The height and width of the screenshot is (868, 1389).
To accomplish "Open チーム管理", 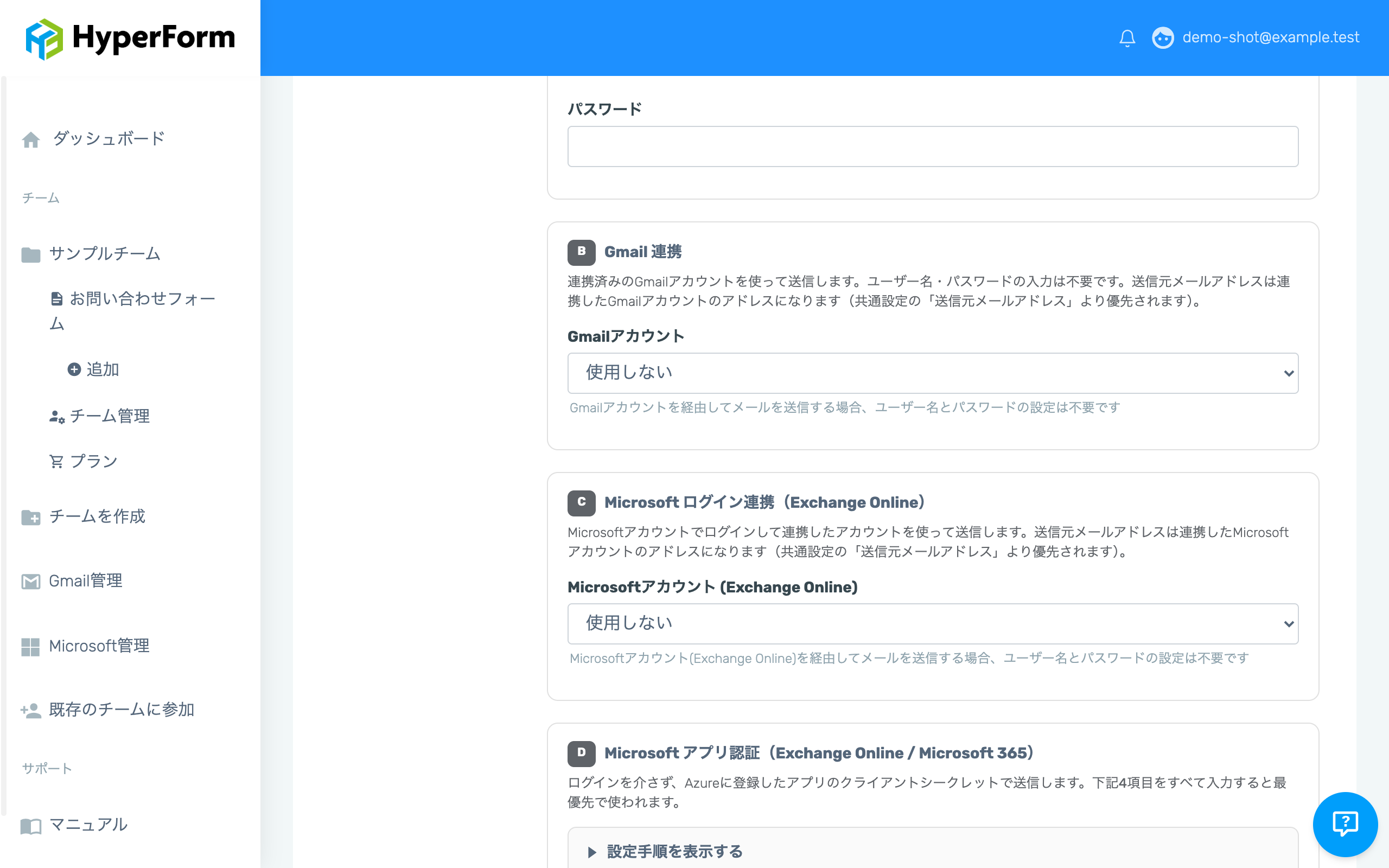I will [x=110, y=416].
